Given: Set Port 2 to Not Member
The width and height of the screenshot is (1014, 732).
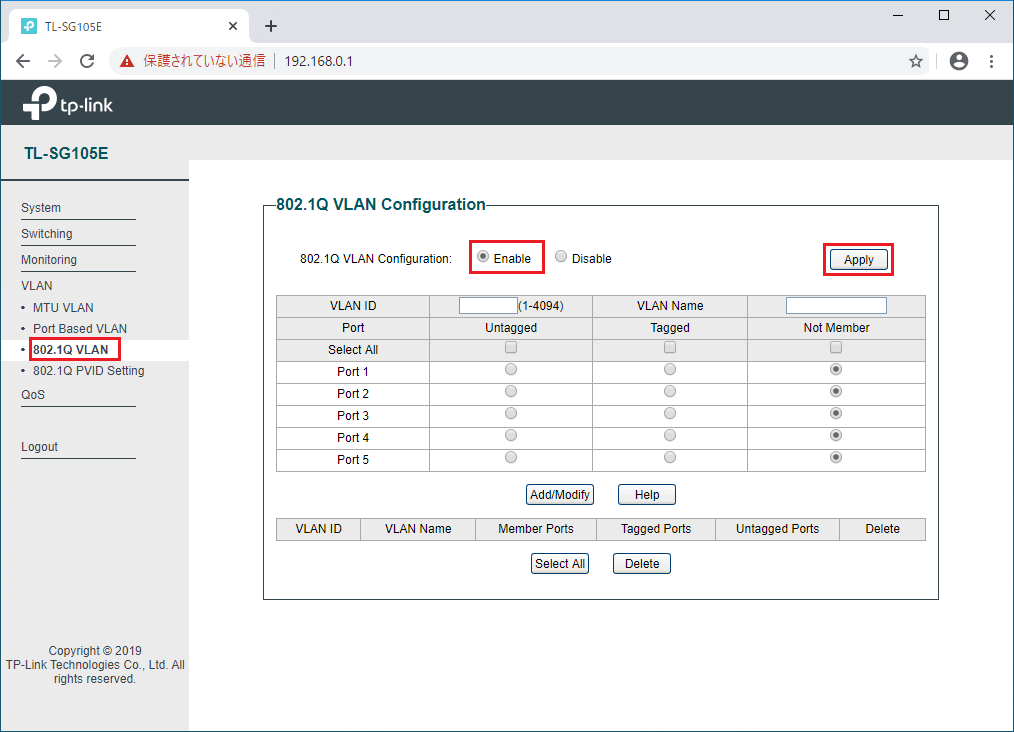Looking at the screenshot, I should [836, 392].
